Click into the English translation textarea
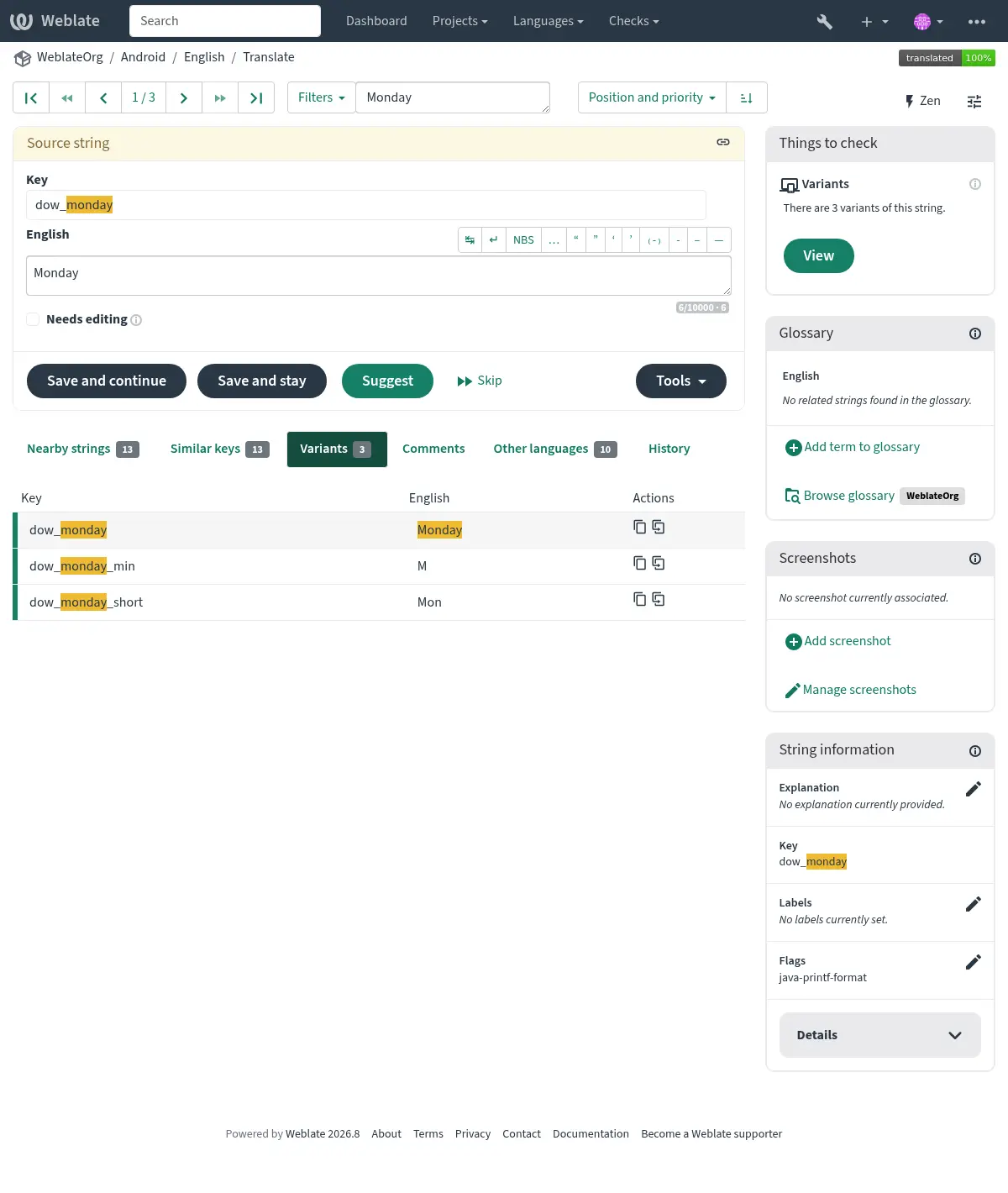 379,276
